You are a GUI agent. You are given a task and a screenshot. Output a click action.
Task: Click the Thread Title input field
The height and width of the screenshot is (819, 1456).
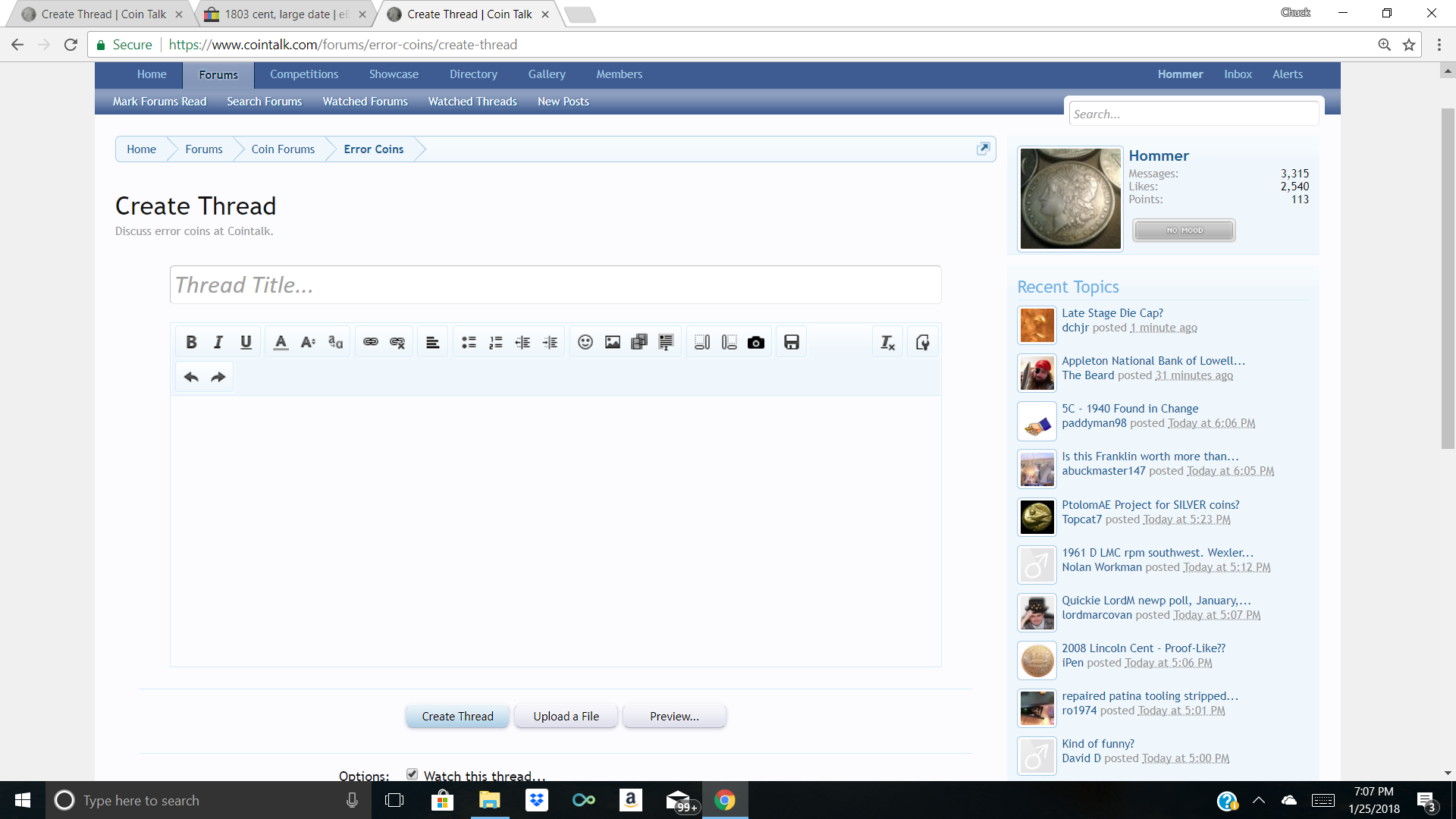point(555,285)
